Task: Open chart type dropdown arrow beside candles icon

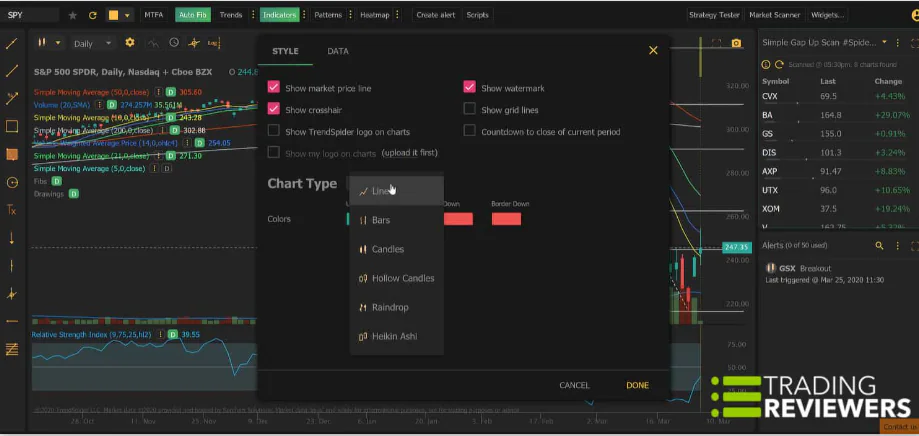Action: 57,43
